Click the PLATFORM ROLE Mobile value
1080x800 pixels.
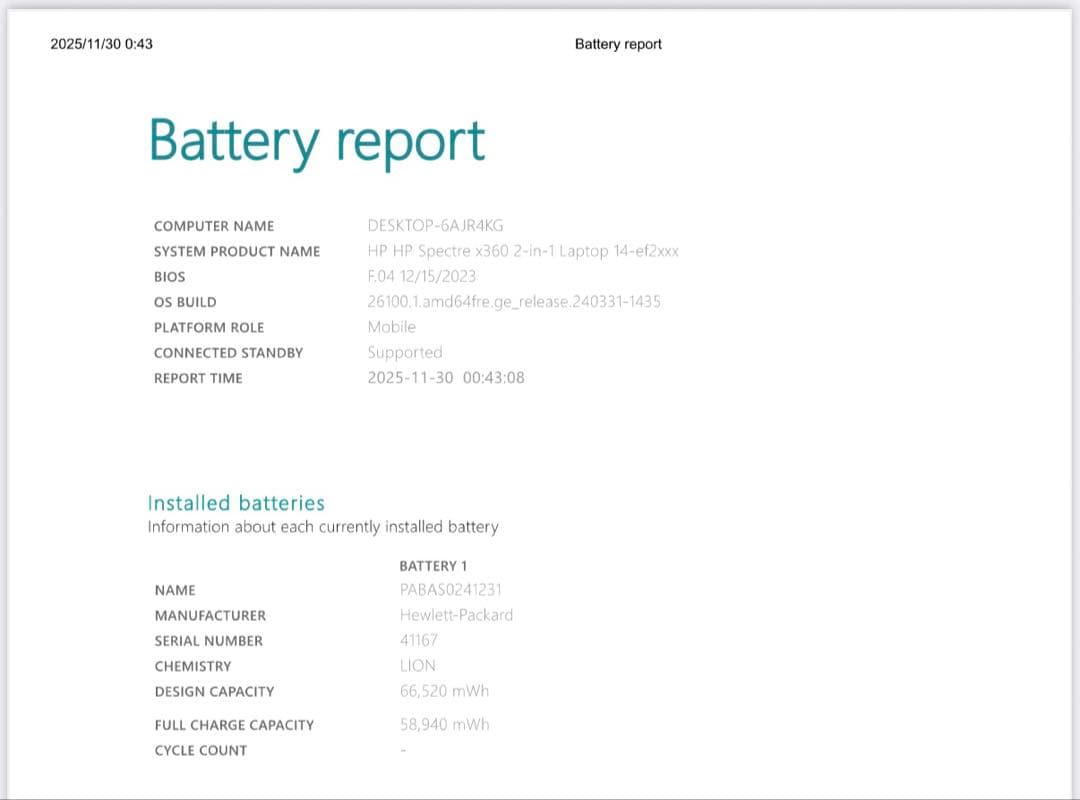point(393,327)
